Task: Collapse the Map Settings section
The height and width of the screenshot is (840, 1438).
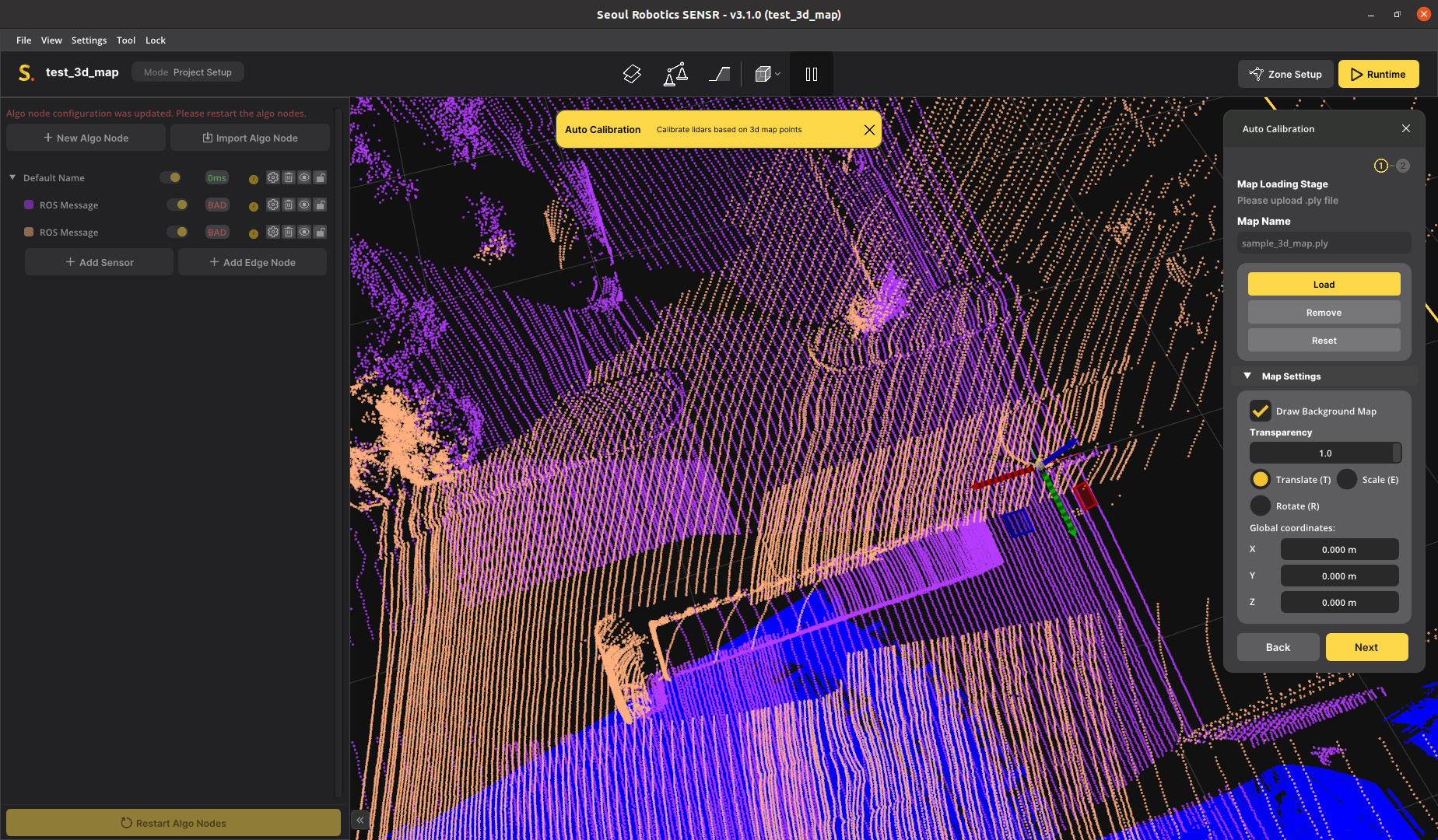Action: (1247, 376)
